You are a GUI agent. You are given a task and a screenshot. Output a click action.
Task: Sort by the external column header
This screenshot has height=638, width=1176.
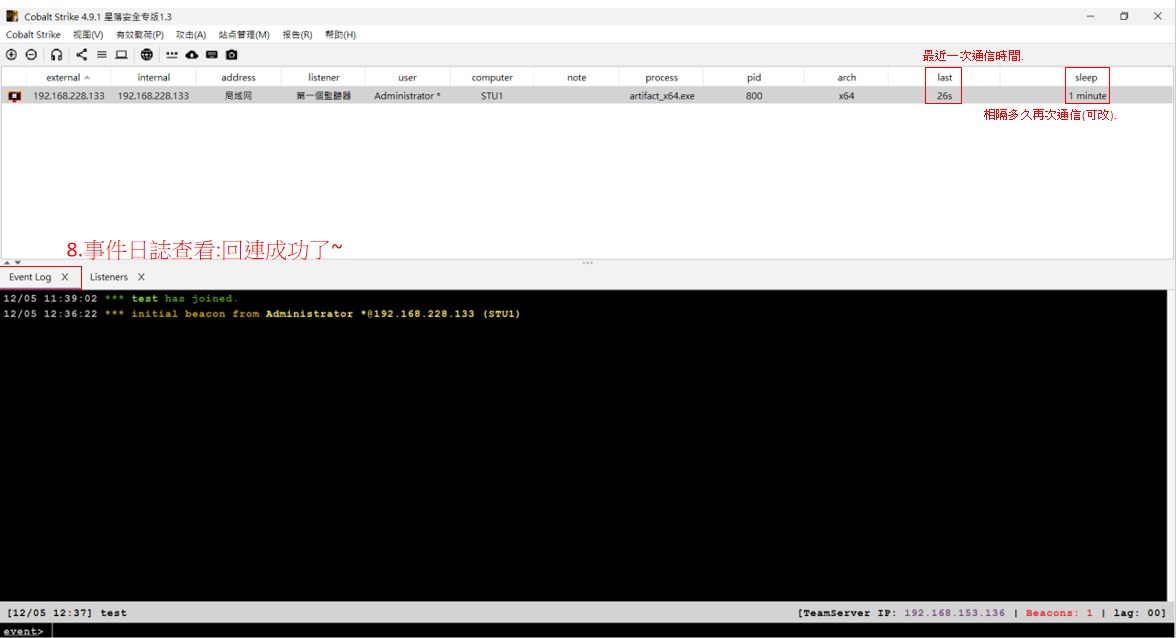click(68, 77)
